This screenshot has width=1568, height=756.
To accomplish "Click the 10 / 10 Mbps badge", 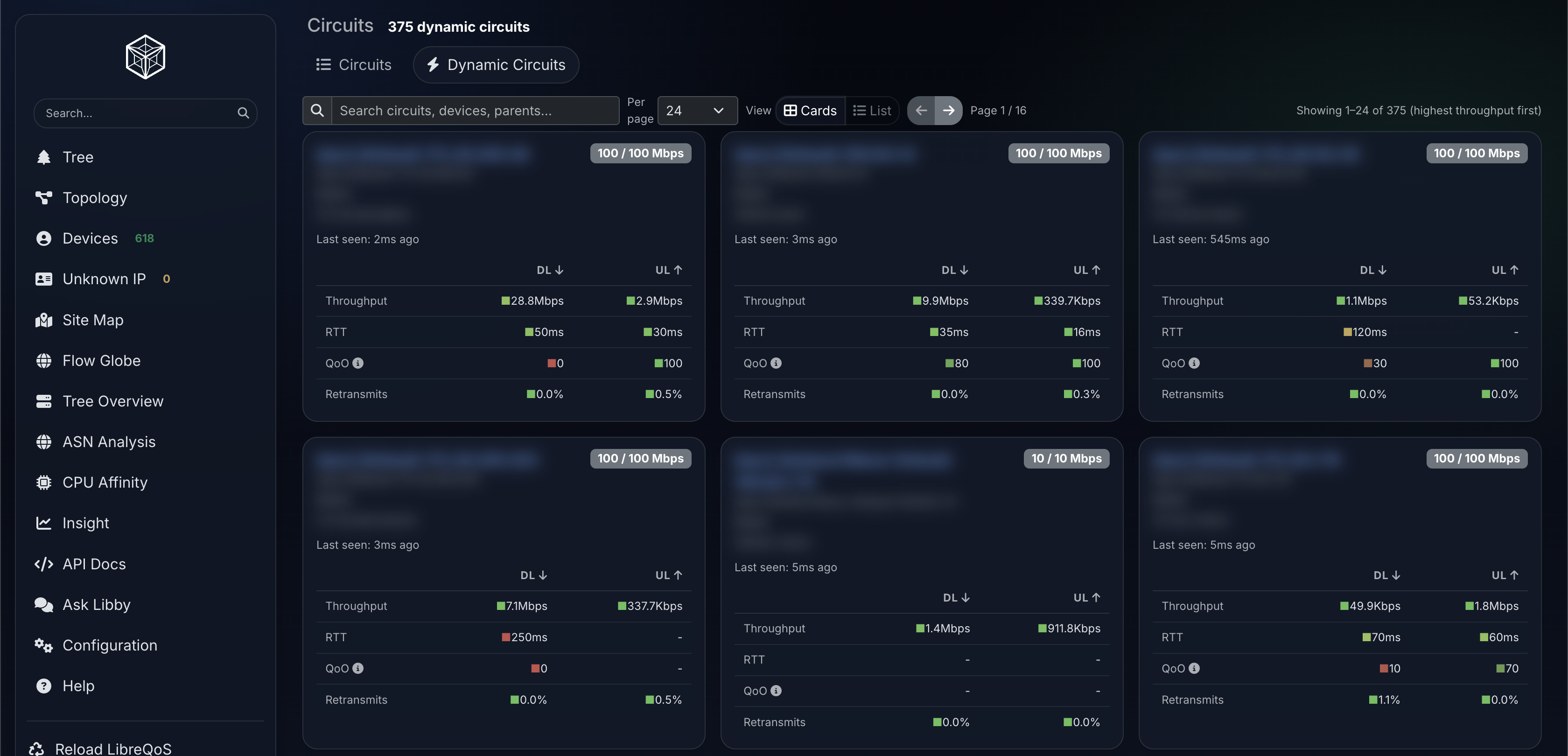I will [x=1066, y=458].
